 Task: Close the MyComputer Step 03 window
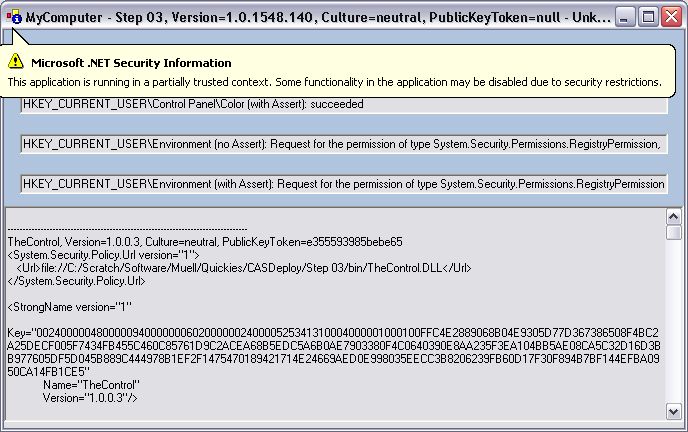click(670, 17)
